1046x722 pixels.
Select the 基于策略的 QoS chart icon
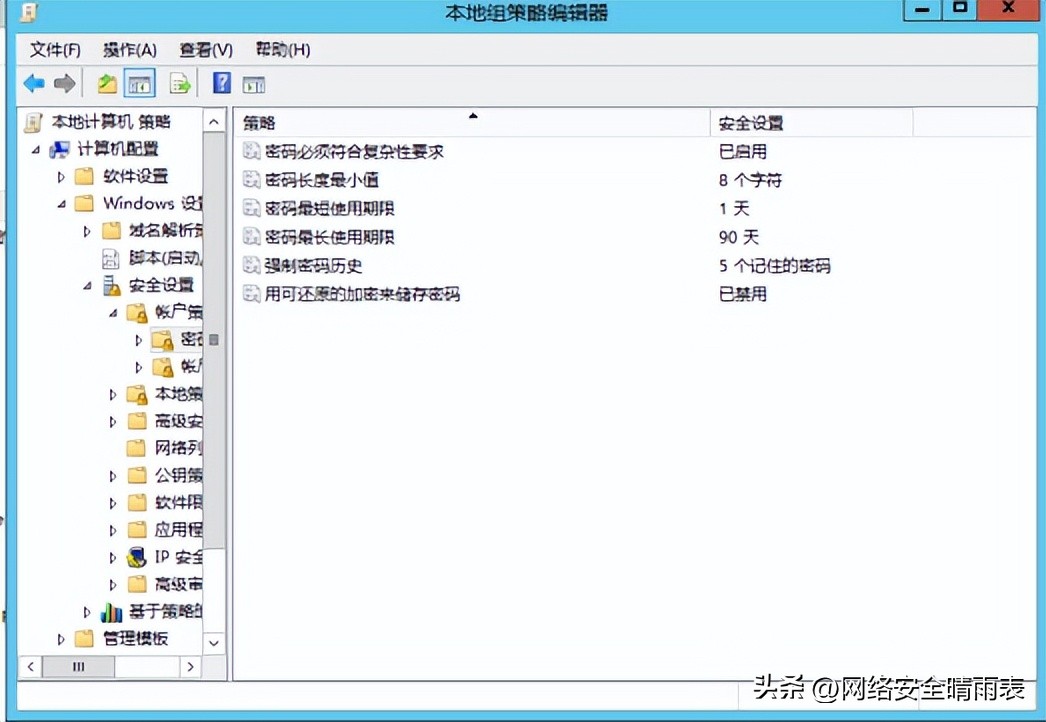tap(112, 612)
